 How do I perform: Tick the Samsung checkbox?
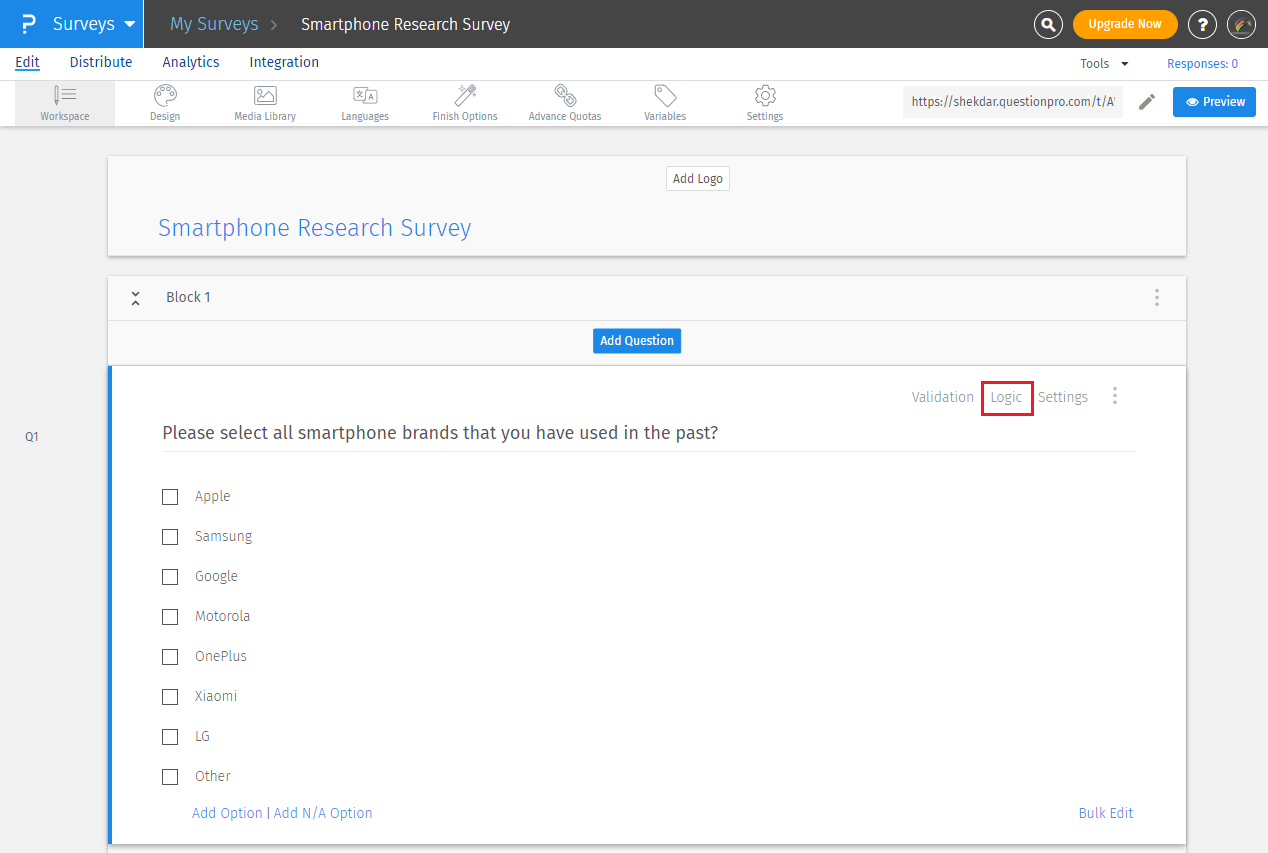coord(170,537)
